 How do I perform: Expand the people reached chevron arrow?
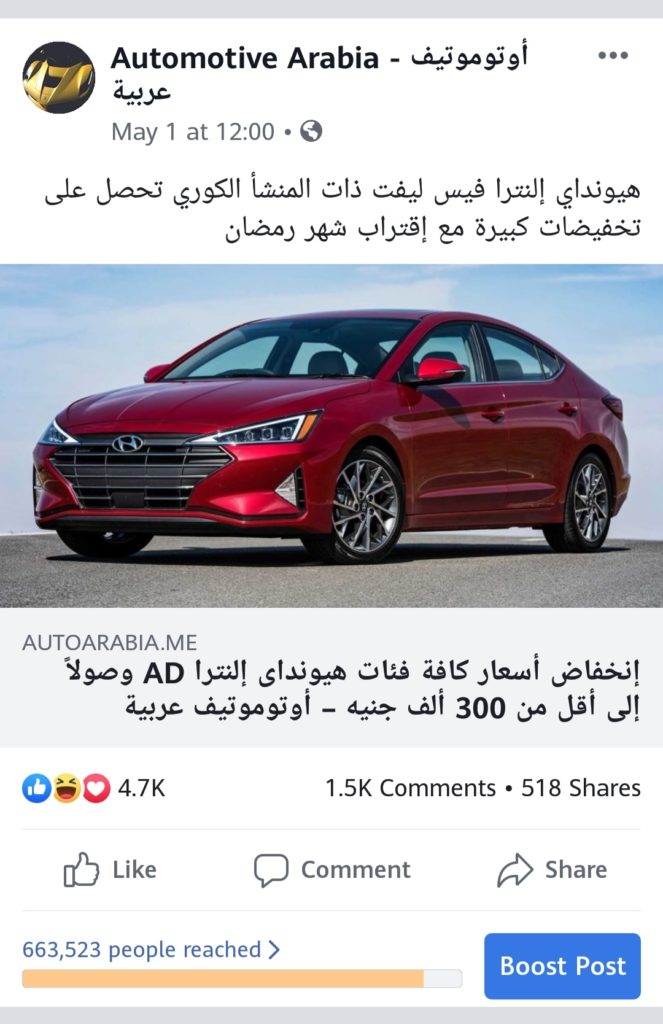(x=274, y=949)
